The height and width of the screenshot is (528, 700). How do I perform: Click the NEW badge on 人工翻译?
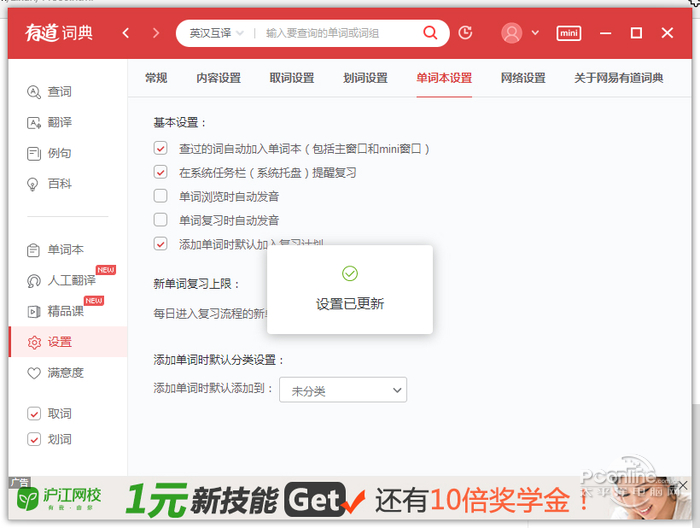[x=106, y=270]
